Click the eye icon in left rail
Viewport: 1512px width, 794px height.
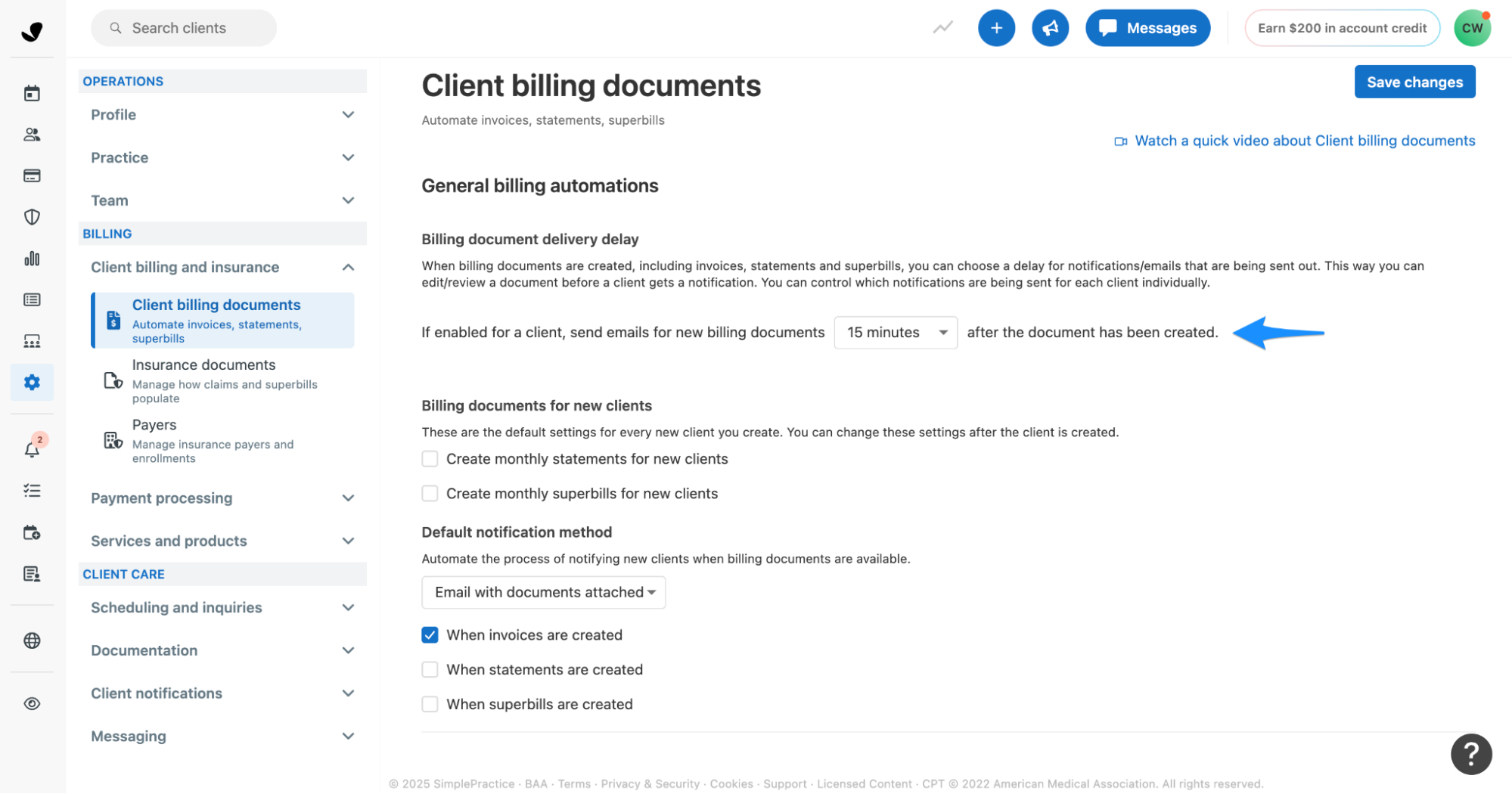click(32, 703)
